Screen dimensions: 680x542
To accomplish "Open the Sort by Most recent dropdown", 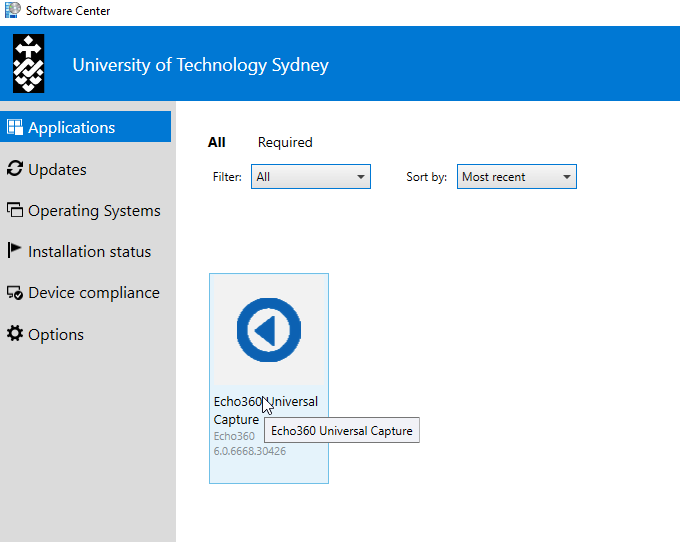I will pyautogui.click(x=517, y=176).
